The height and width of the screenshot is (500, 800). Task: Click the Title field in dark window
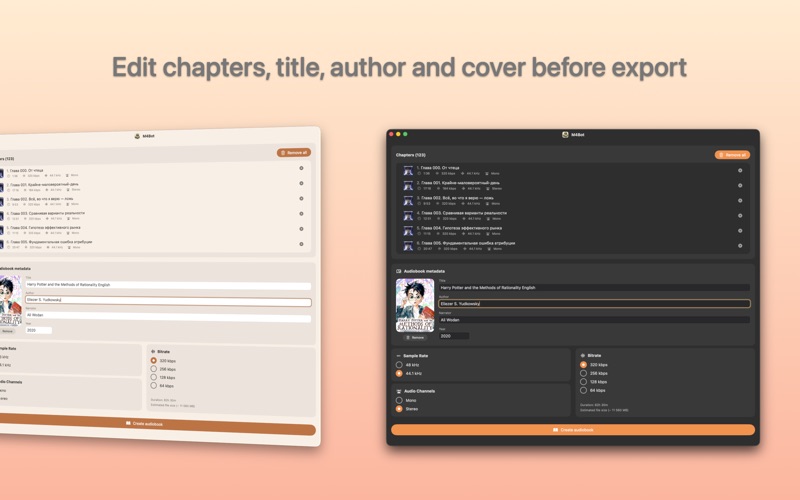[x=594, y=287]
